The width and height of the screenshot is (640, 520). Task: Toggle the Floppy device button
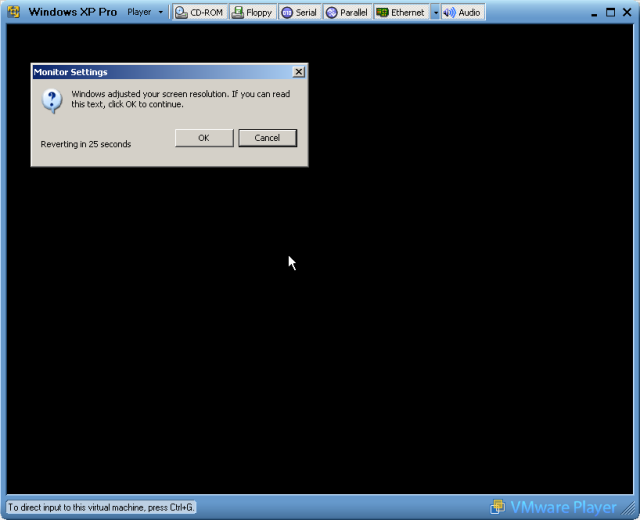click(x=252, y=13)
